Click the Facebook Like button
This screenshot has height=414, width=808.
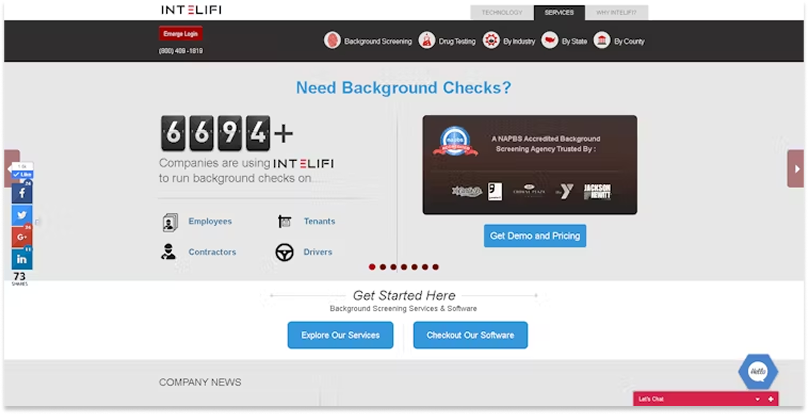tap(23, 174)
